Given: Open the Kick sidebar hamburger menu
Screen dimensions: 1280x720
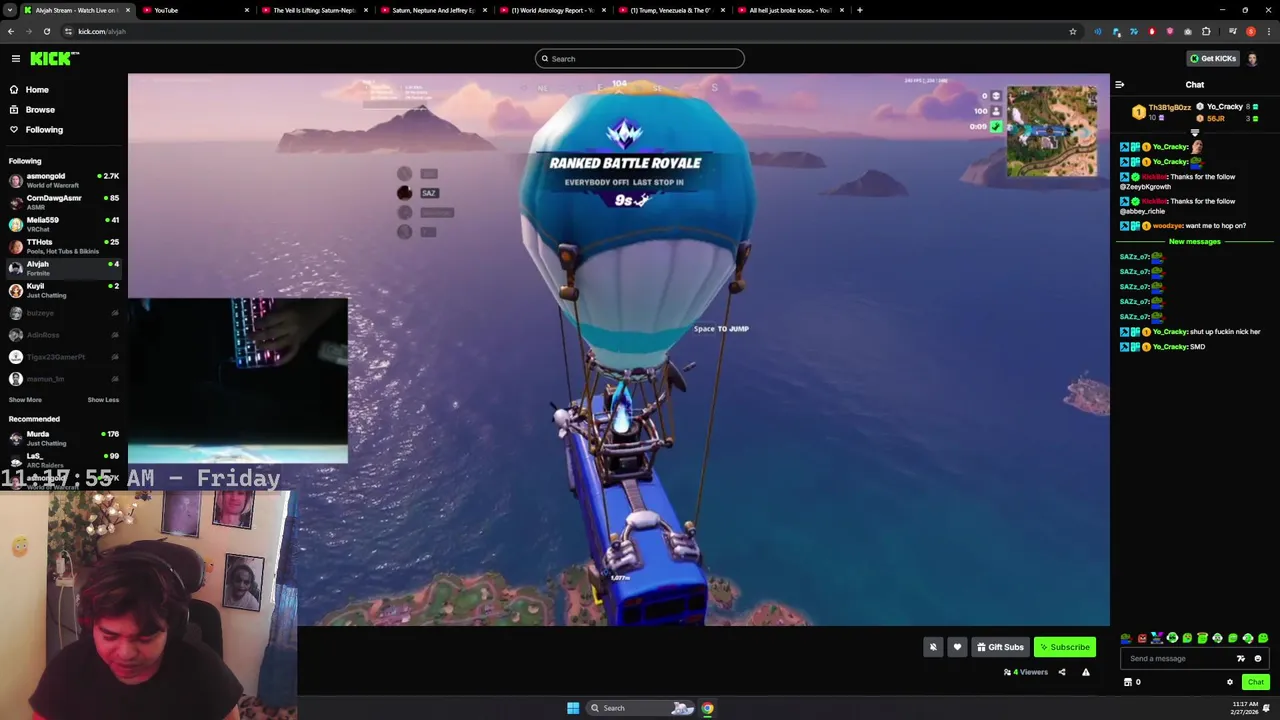Looking at the screenshot, I should pyautogui.click(x=15, y=59).
